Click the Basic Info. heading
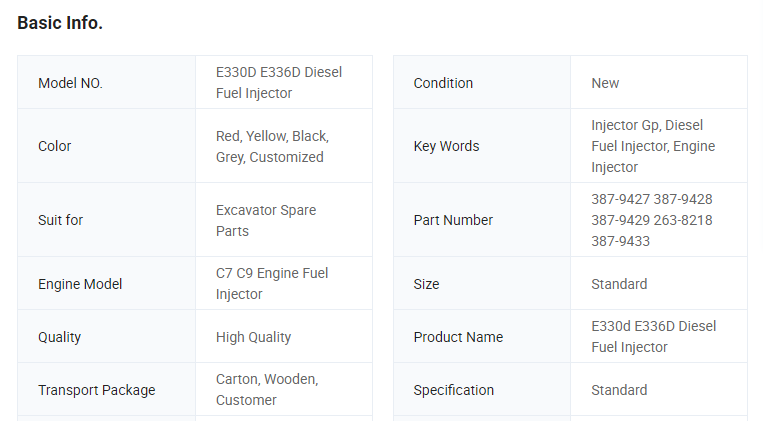The height and width of the screenshot is (421, 763). (60, 22)
